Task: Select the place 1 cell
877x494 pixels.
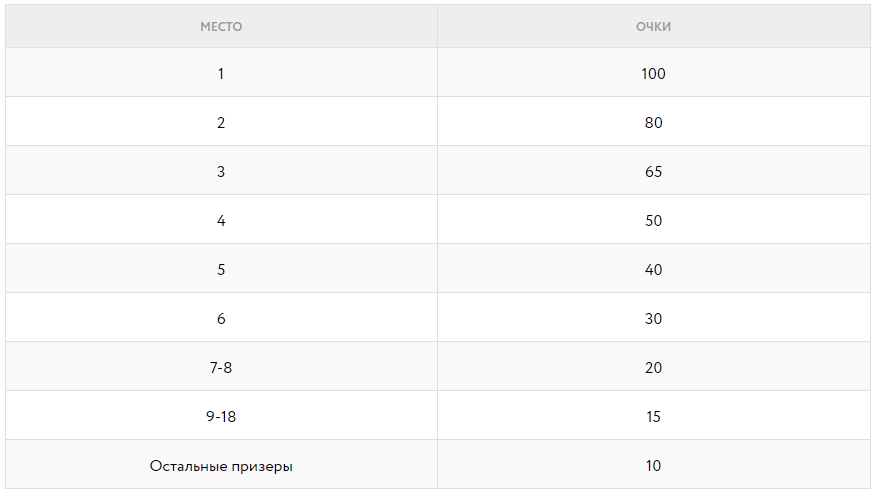Action: pos(221,74)
